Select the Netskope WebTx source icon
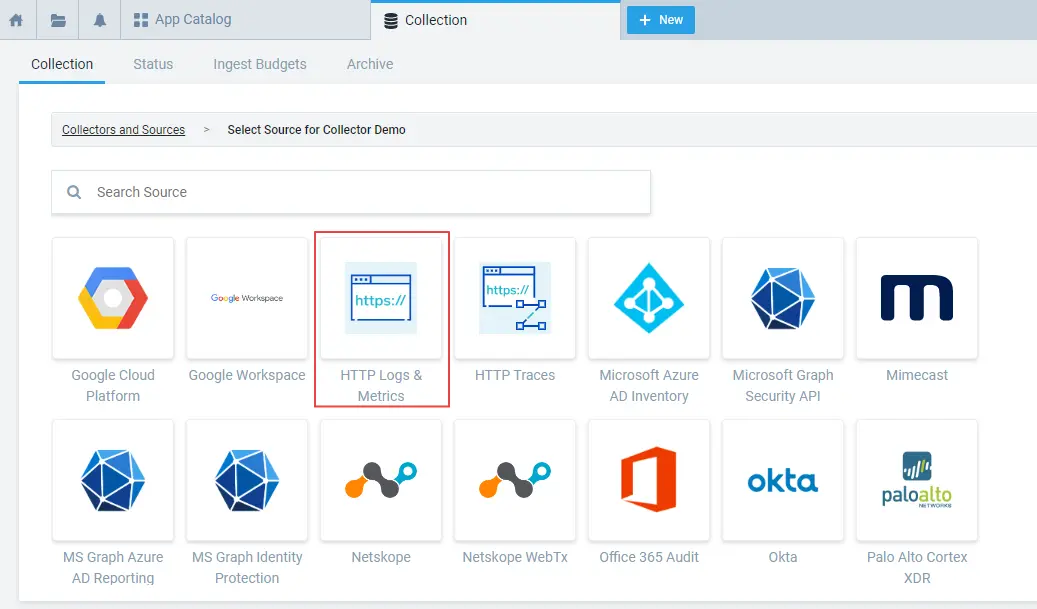Screen dimensions: 1037x609 [x=515, y=480]
